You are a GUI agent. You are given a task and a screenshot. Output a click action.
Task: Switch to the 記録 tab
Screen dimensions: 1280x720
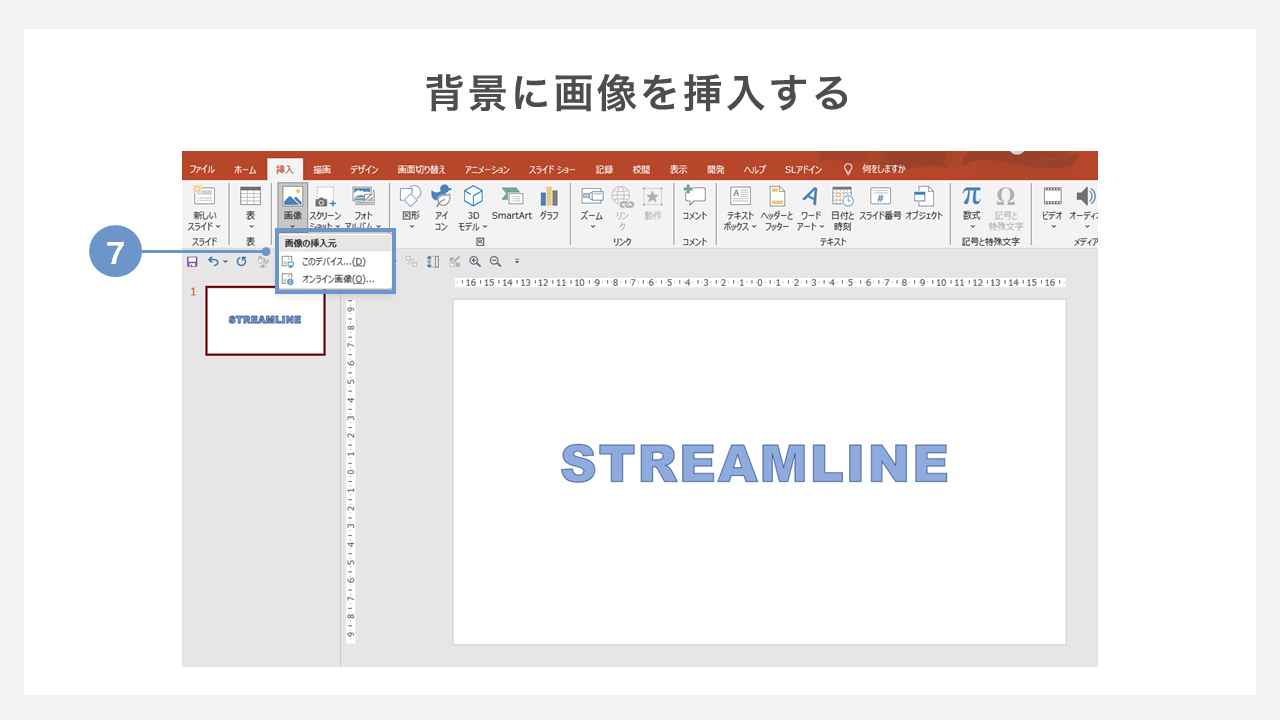click(x=604, y=169)
